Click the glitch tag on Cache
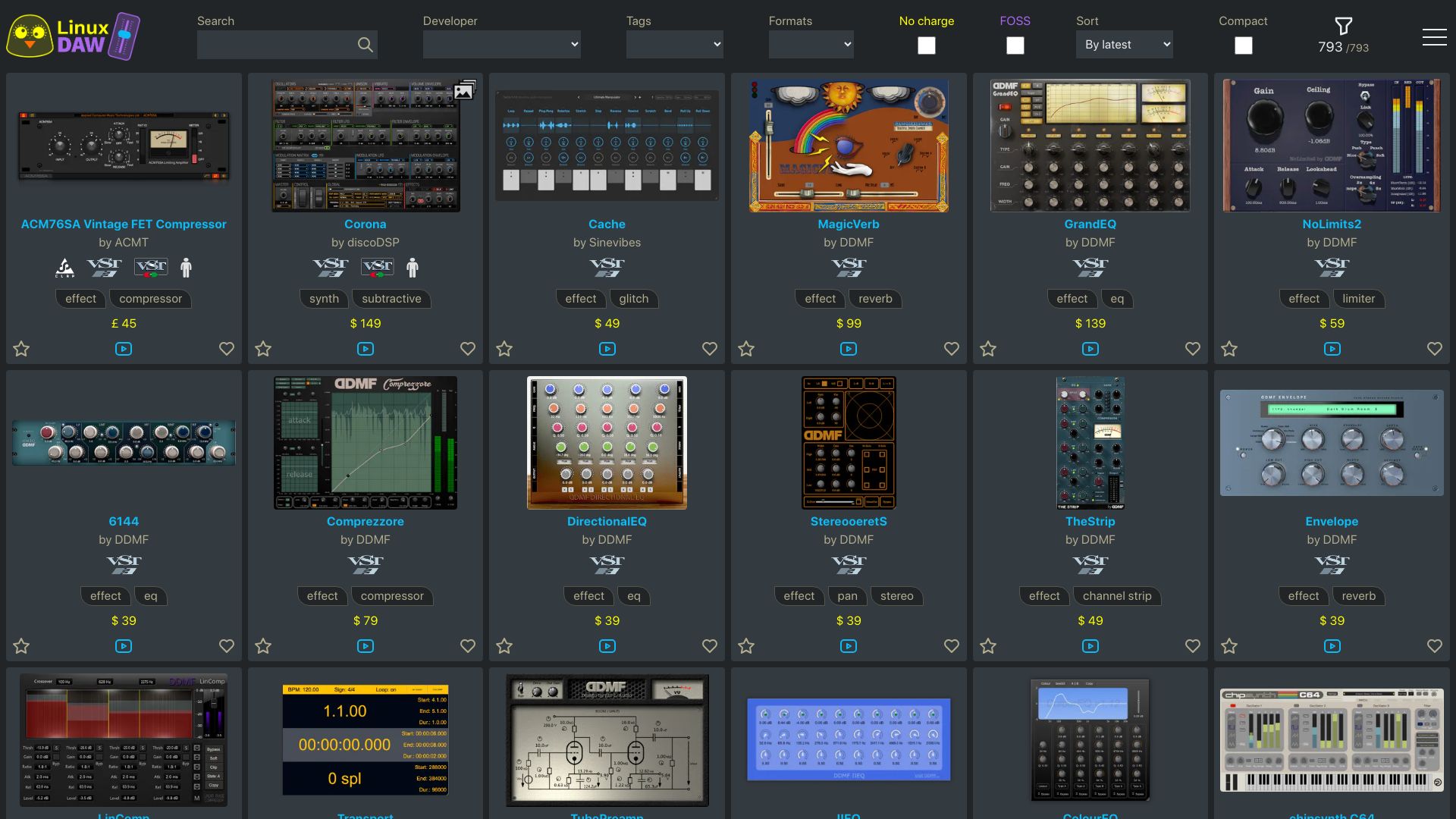This screenshot has height=819, width=1456. (634, 299)
